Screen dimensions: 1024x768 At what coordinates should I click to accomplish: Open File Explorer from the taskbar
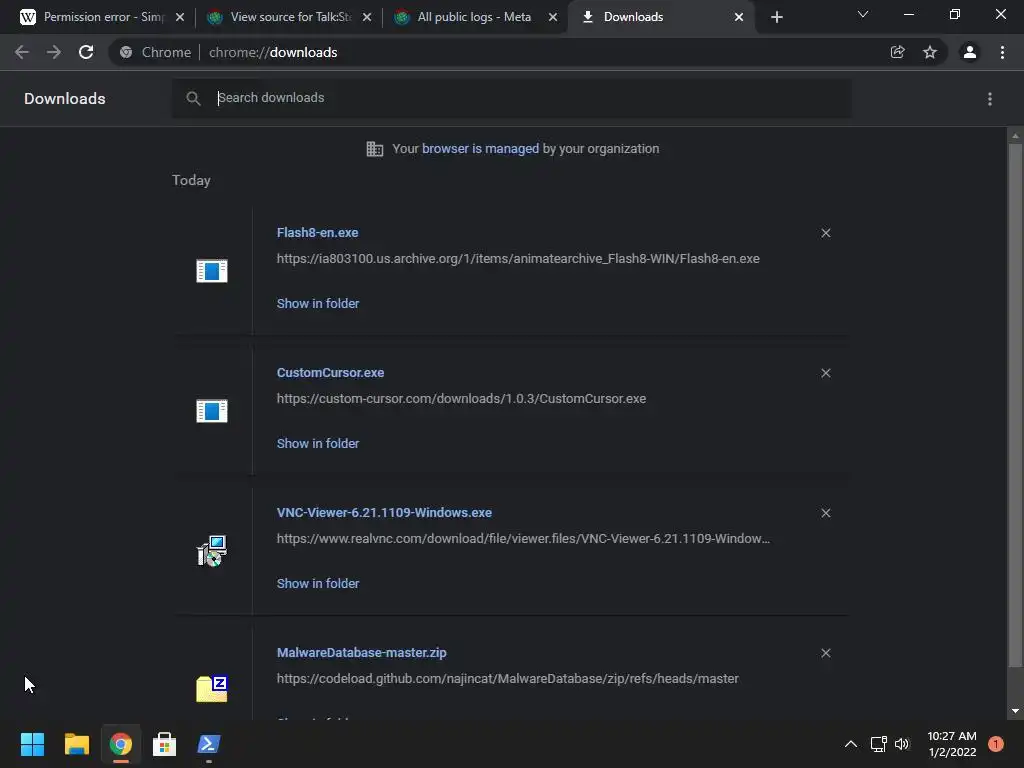76,744
